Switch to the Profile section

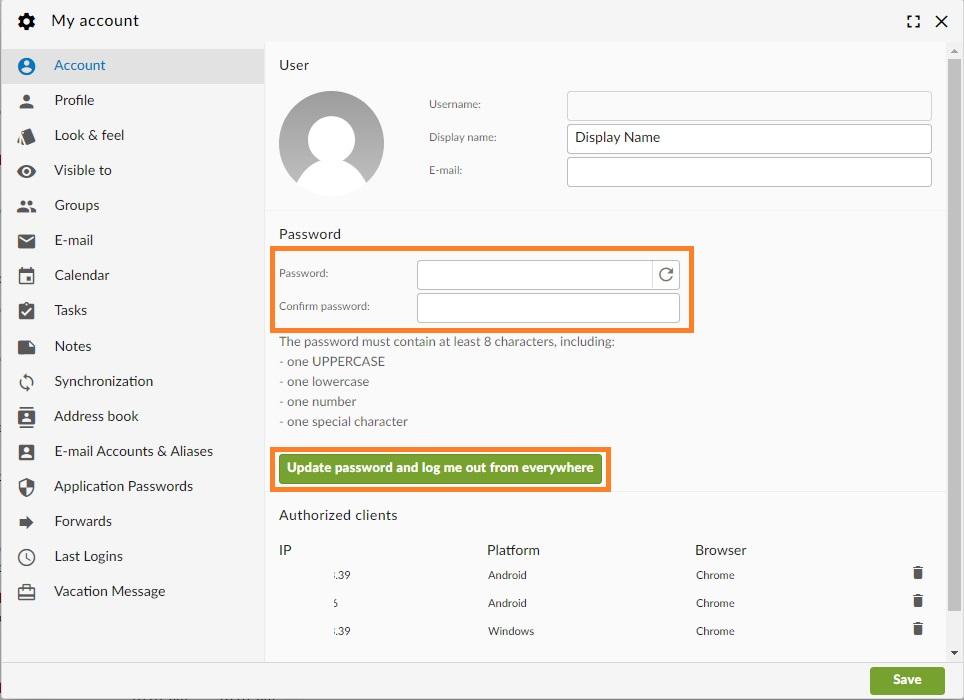[74, 100]
